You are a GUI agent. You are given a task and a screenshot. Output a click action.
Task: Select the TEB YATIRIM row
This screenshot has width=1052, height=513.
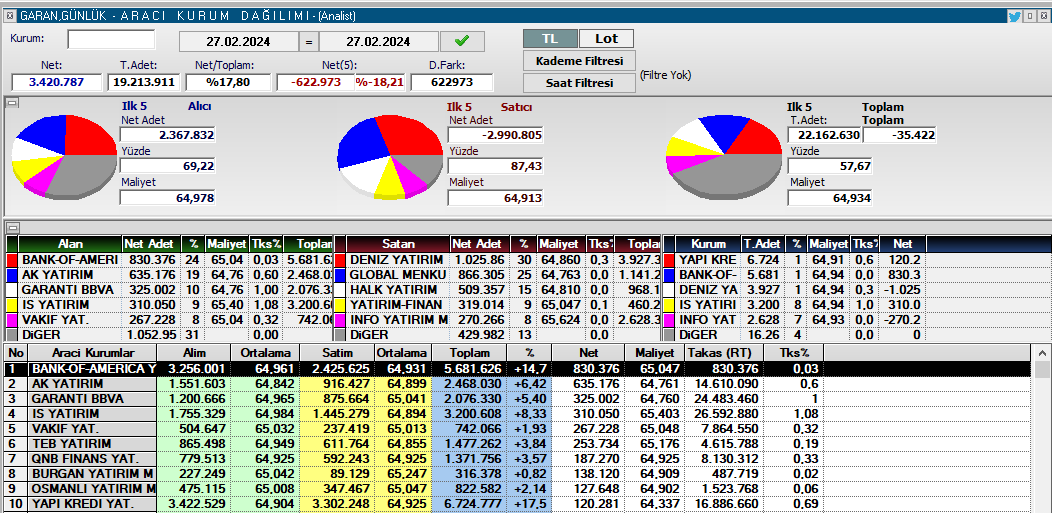tap(518, 443)
